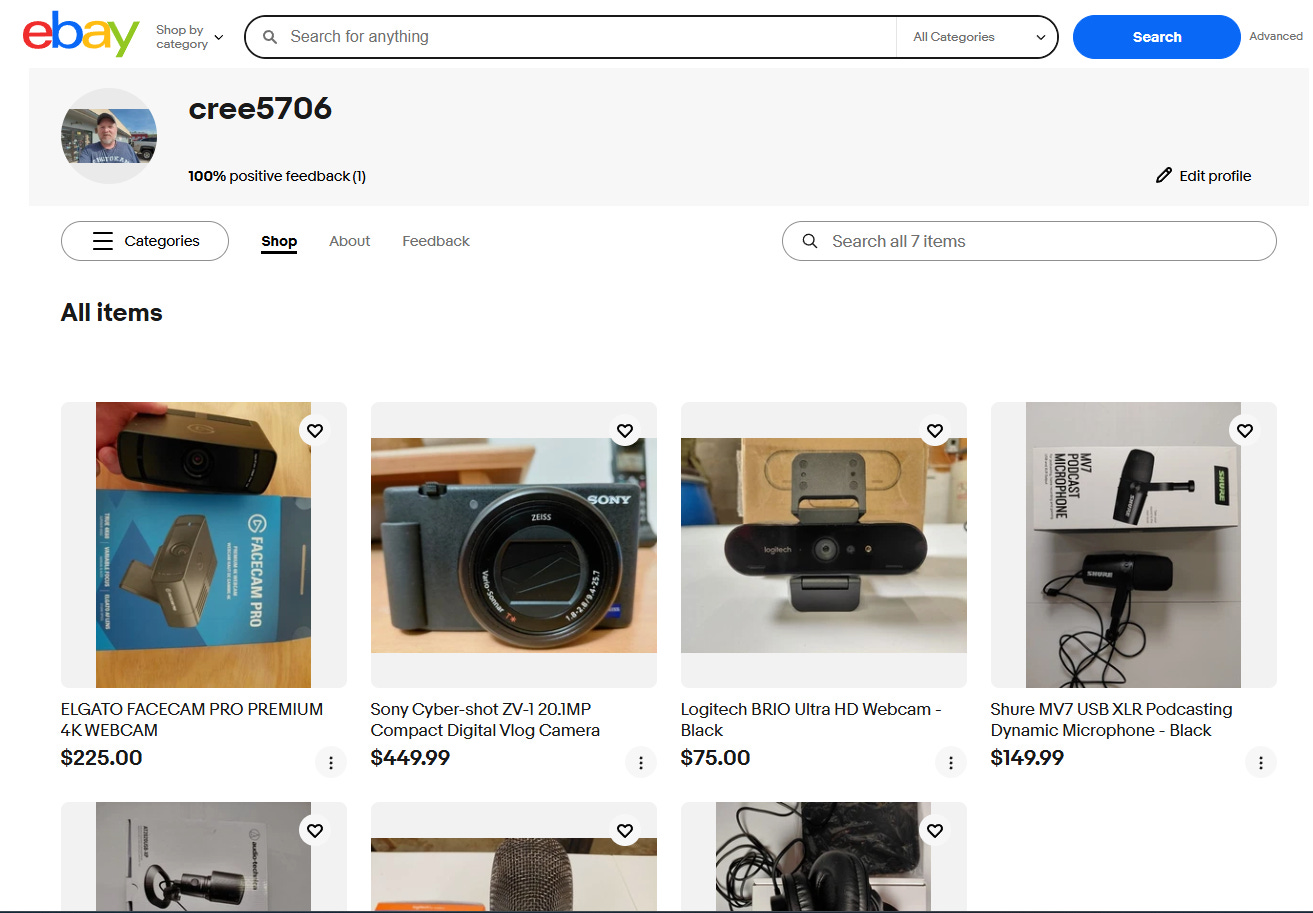Click the magnifier icon in store search
This screenshot has width=1313, height=913.
[811, 241]
